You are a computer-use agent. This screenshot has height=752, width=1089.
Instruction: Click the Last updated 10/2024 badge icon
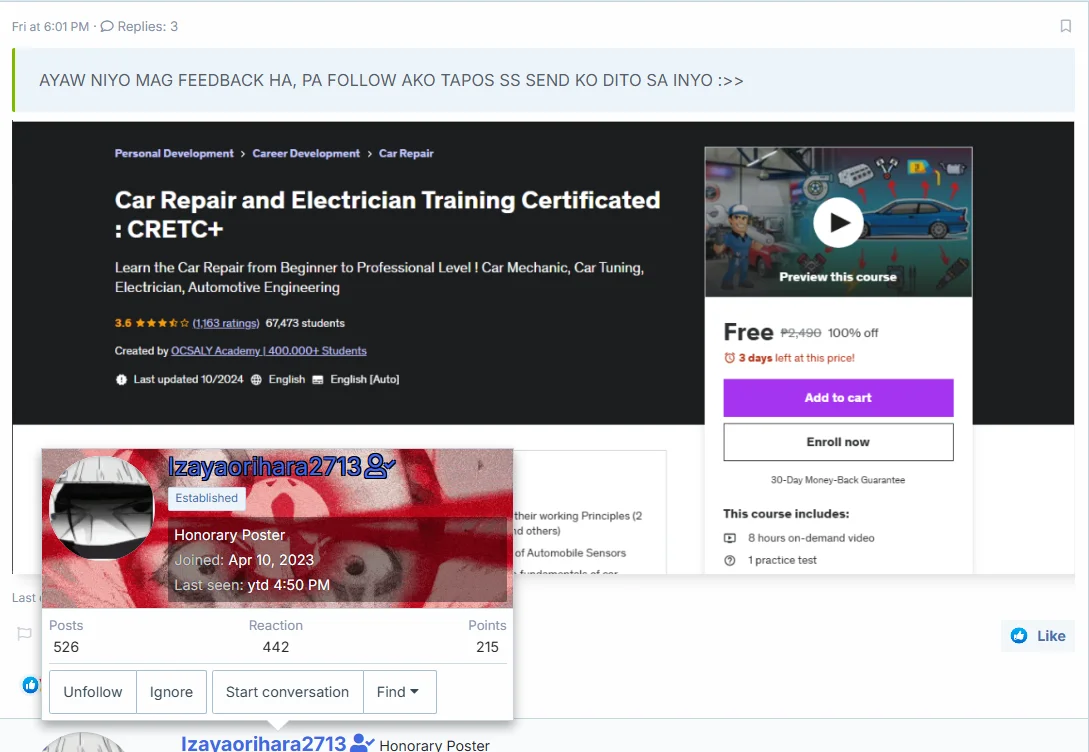point(122,379)
